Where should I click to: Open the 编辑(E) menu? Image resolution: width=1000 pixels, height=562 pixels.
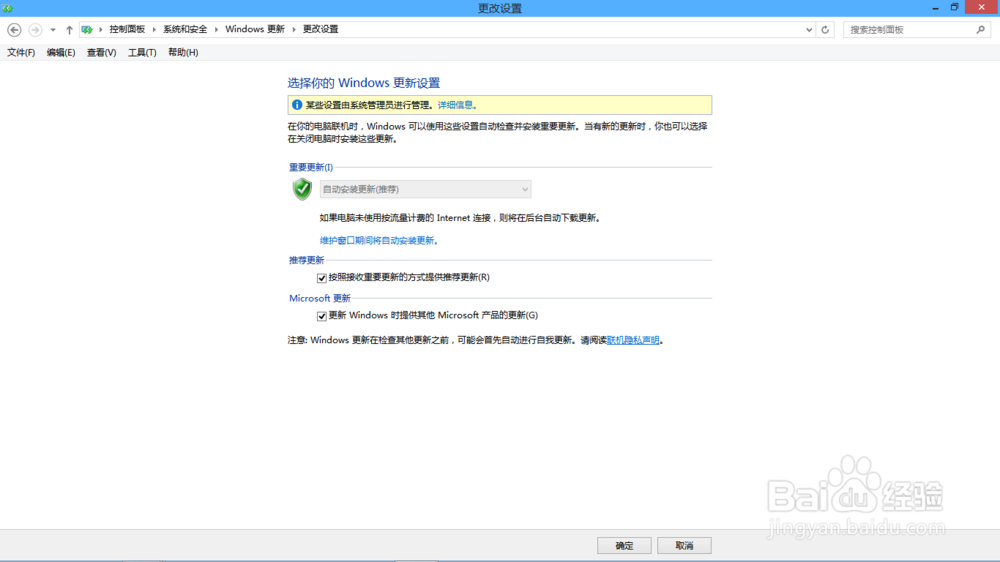pyautogui.click(x=61, y=52)
